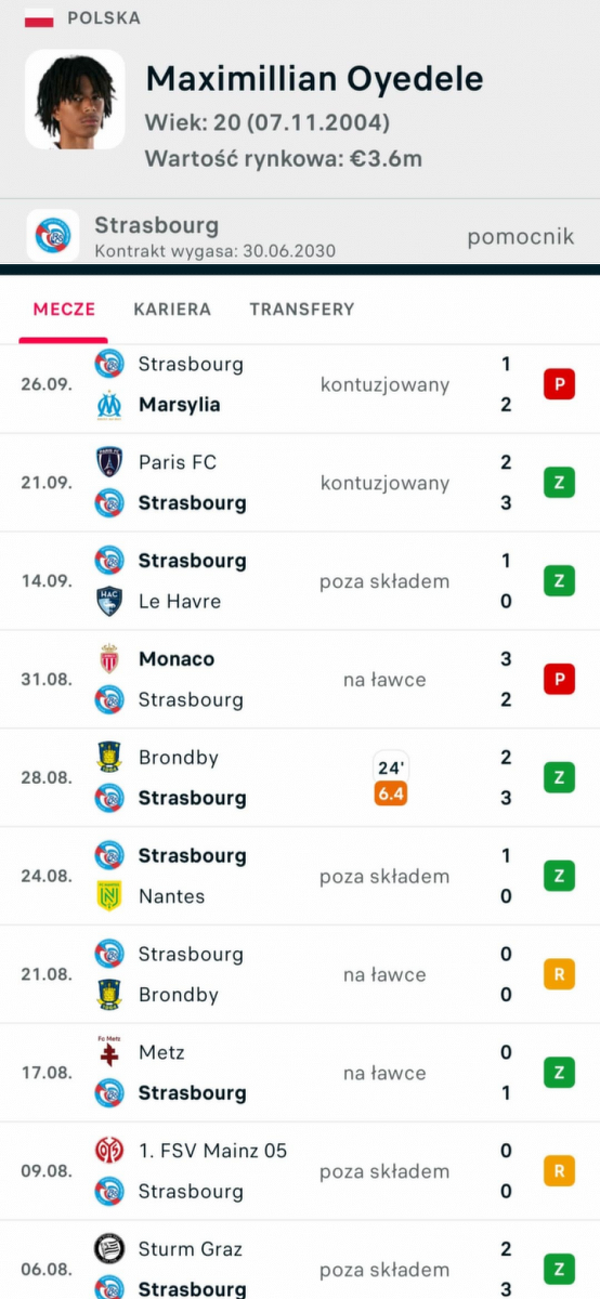The width and height of the screenshot is (600, 1299).
Task: Click the Paris FC team crest
Action: 109,462
